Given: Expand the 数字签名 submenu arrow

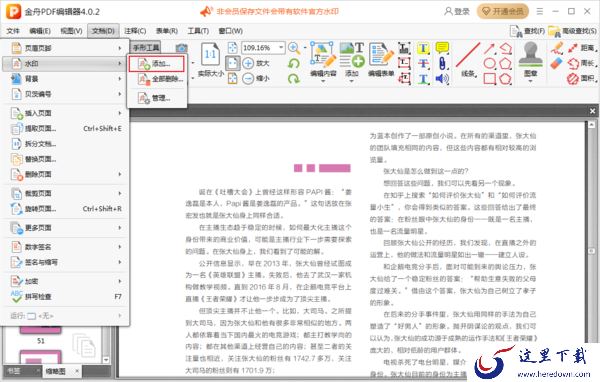Looking at the screenshot, I should [120, 247].
